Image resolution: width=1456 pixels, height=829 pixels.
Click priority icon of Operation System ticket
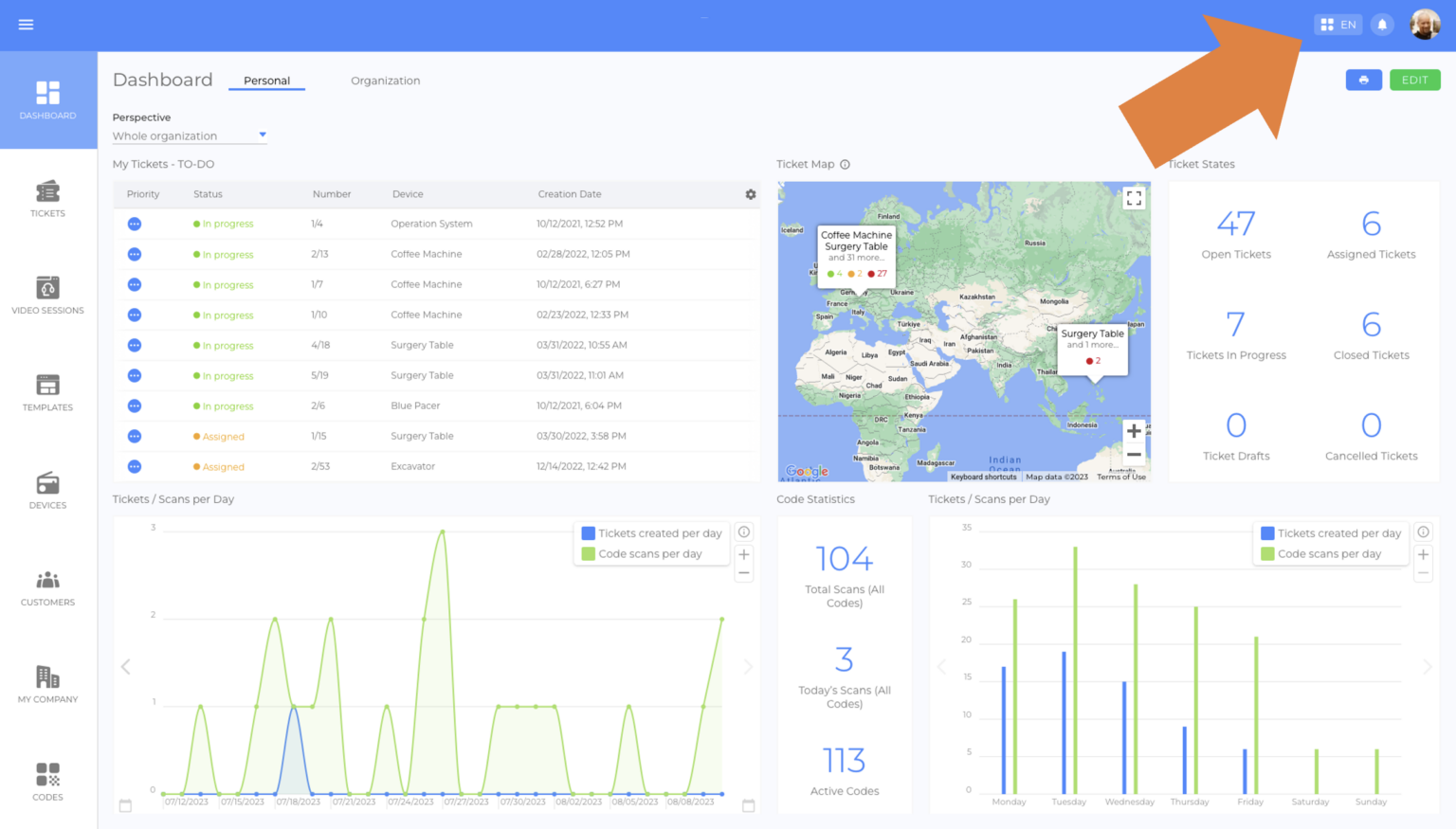[135, 224]
